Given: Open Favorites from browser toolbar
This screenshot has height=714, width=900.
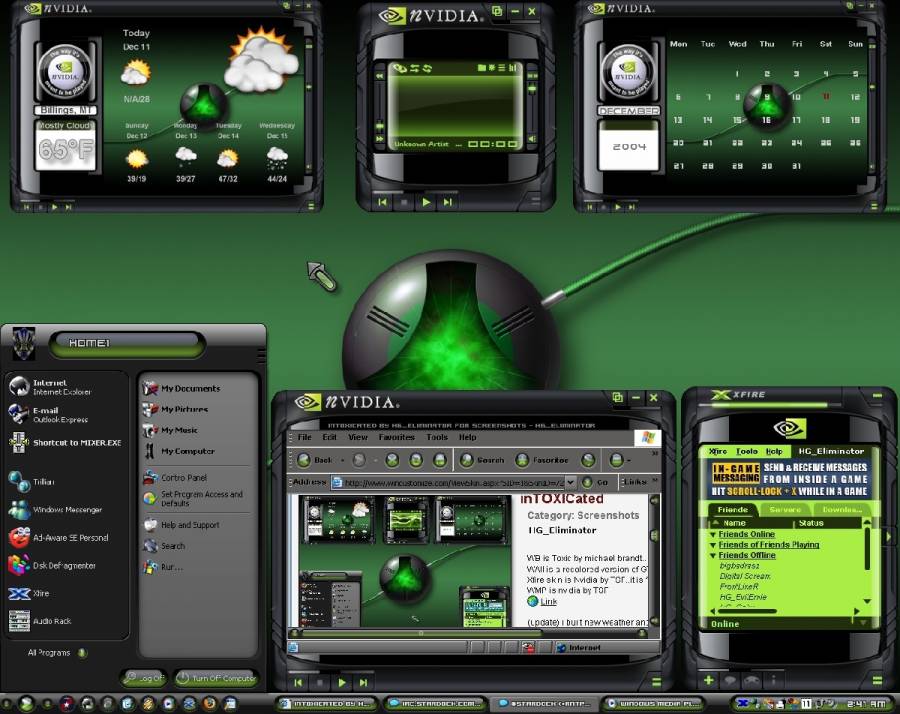Looking at the screenshot, I should click(x=542, y=460).
